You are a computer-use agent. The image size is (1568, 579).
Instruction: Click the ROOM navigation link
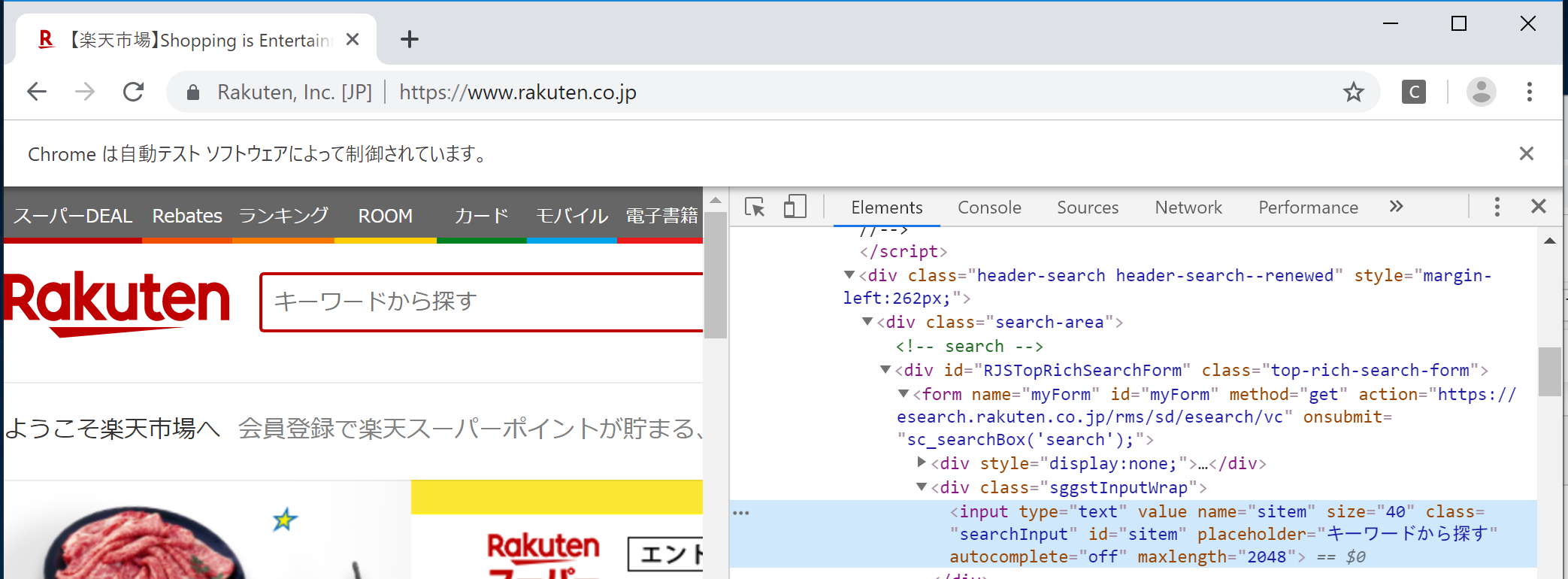point(386,216)
